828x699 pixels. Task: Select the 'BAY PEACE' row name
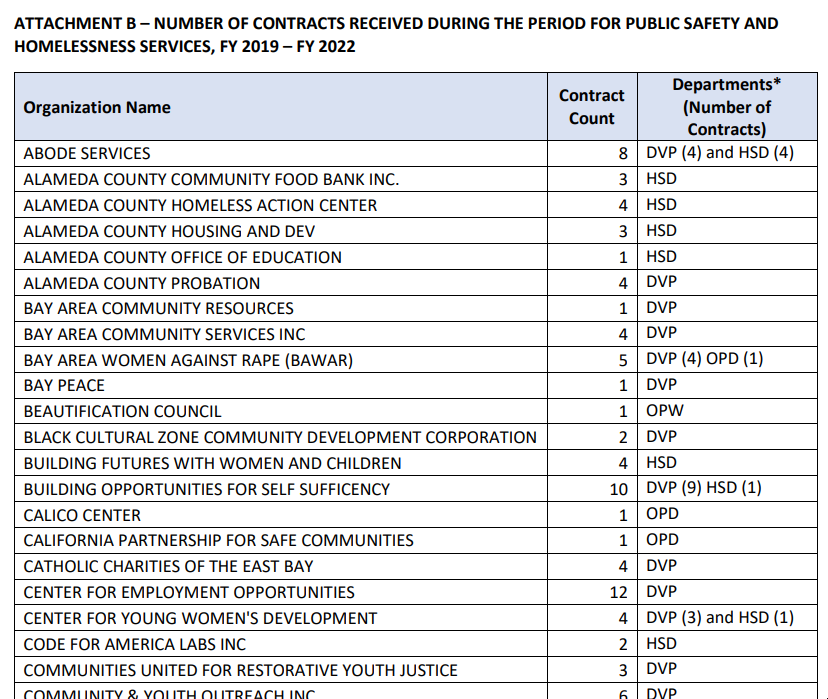(x=64, y=385)
